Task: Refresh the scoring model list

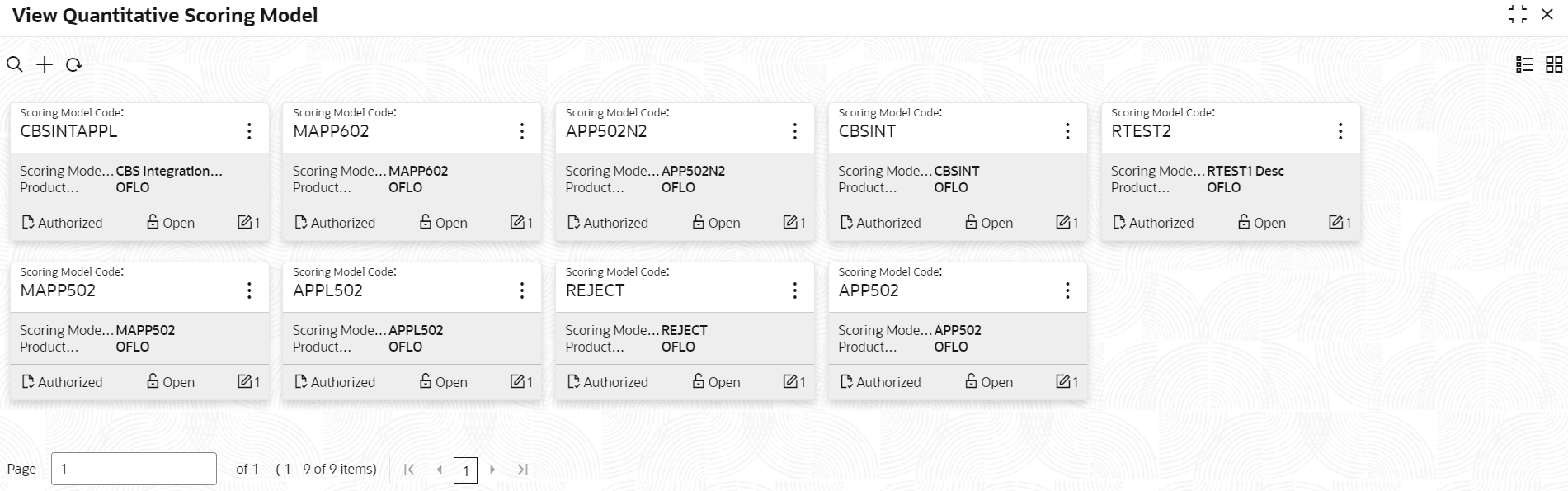Action: (x=73, y=64)
